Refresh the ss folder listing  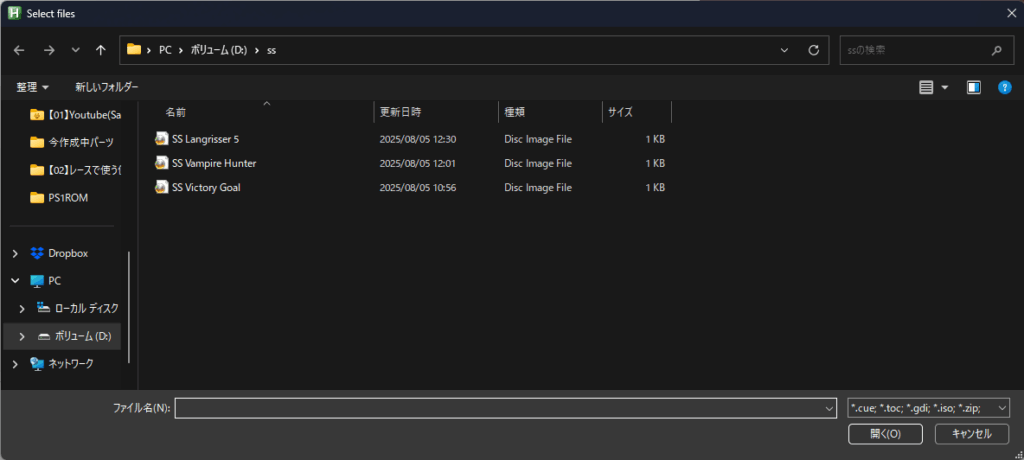click(814, 50)
